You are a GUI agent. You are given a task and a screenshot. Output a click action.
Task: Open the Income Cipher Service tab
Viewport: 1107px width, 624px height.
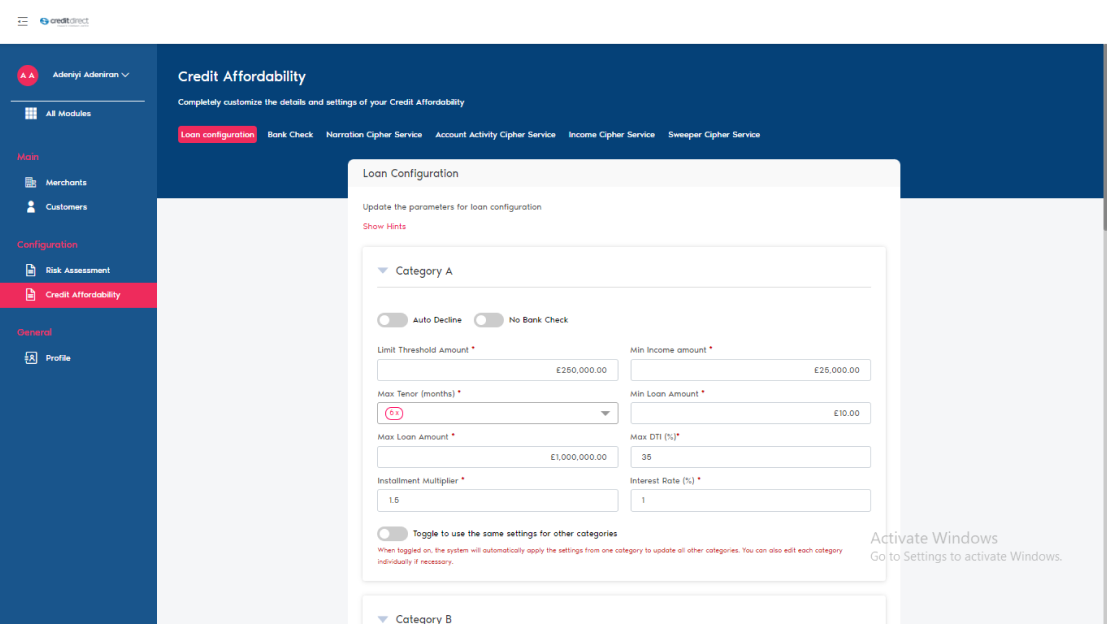[x=611, y=134]
